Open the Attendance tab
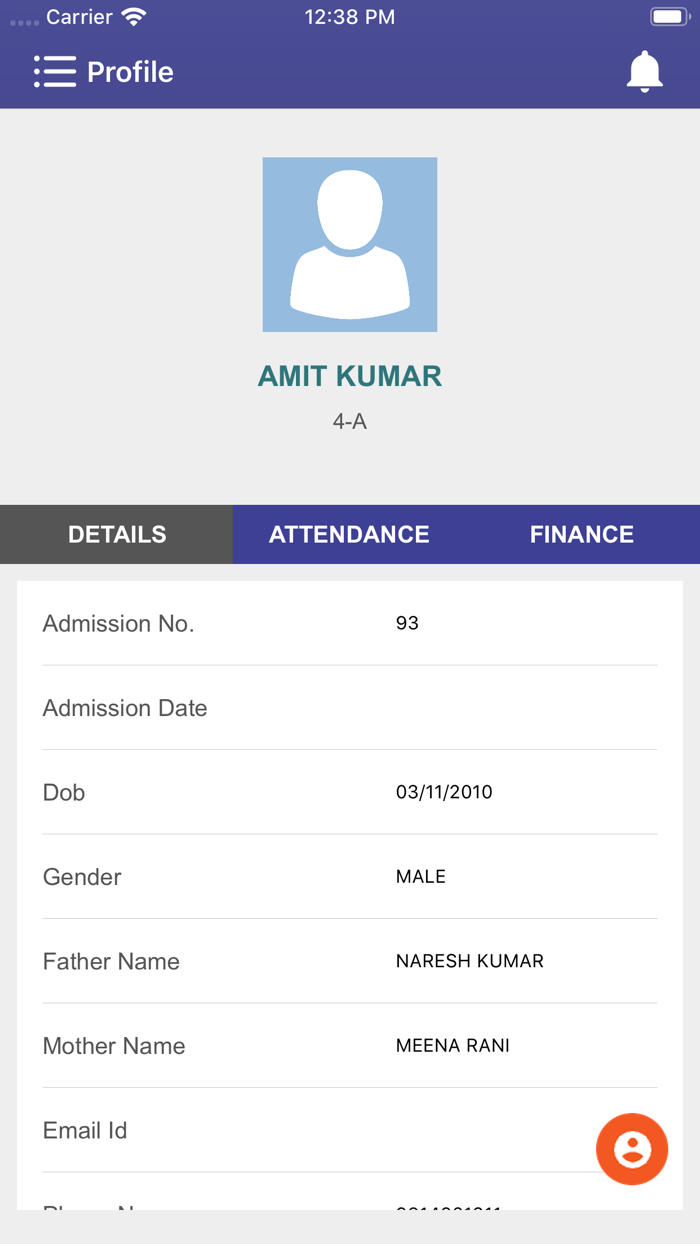The height and width of the screenshot is (1244, 700). pos(349,534)
